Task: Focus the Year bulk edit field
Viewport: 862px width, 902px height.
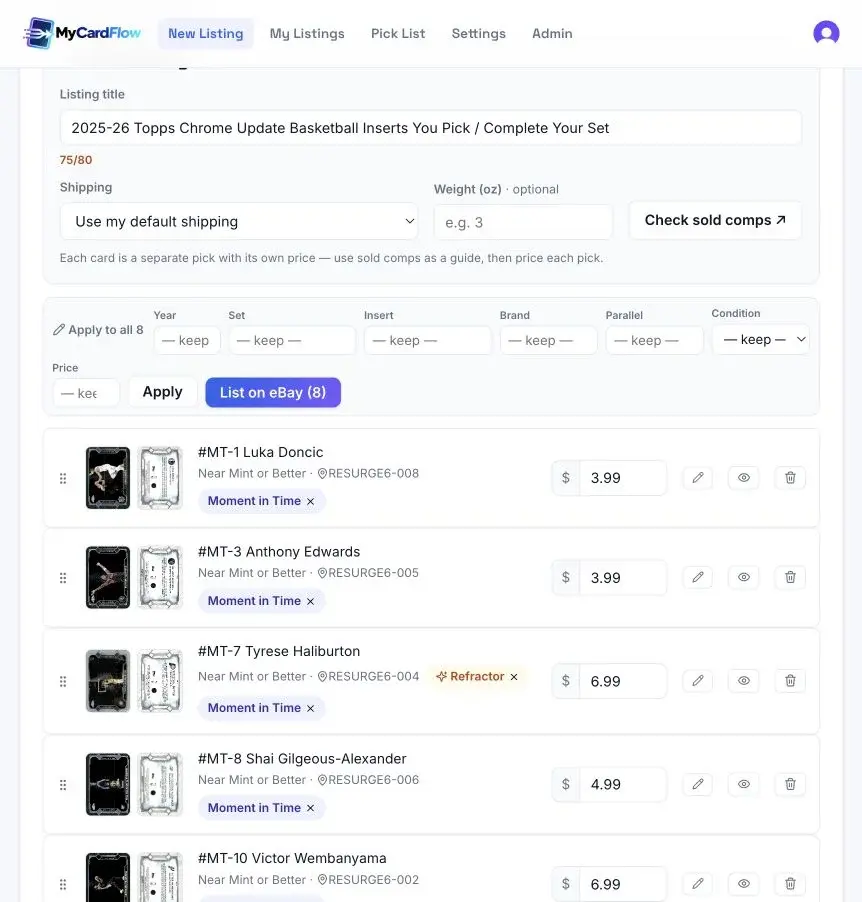Action: [187, 341]
